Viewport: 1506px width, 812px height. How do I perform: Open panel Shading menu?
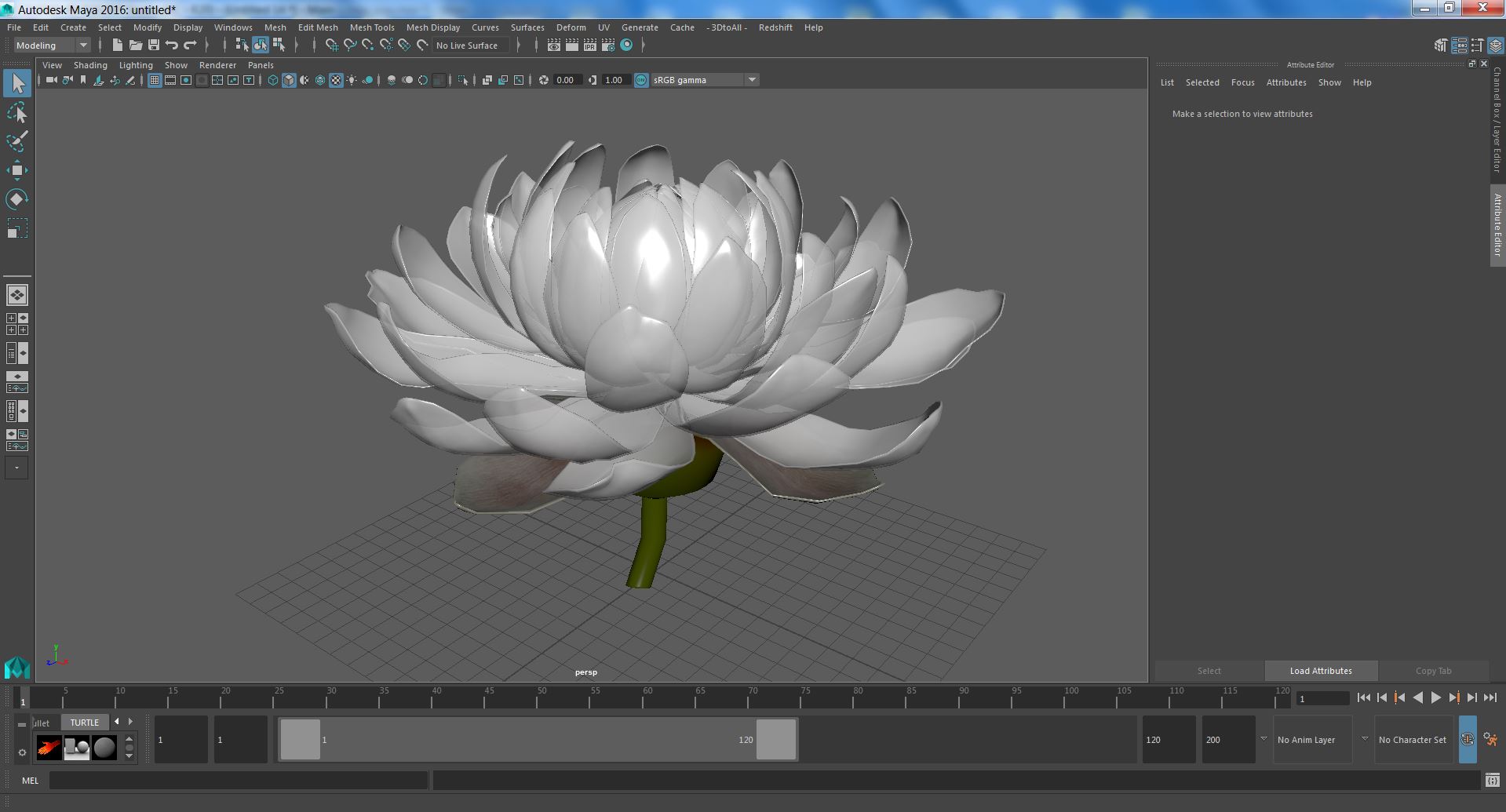[x=90, y=65]
